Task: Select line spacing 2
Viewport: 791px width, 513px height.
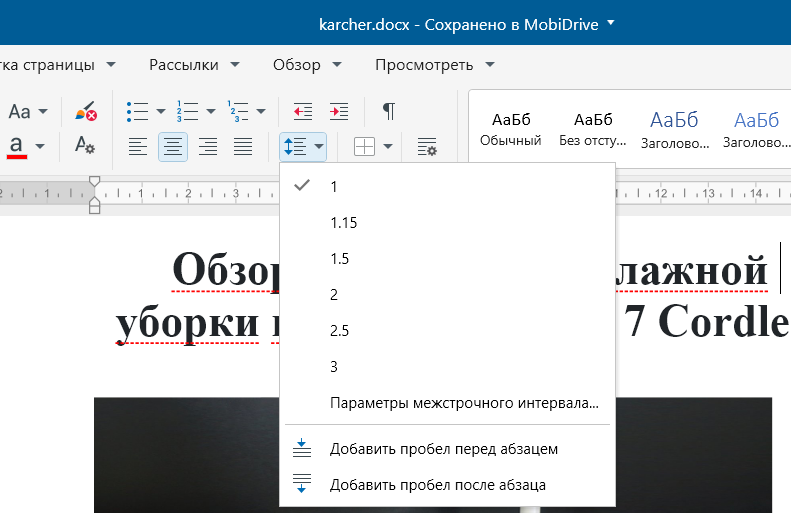Action: 447,295
